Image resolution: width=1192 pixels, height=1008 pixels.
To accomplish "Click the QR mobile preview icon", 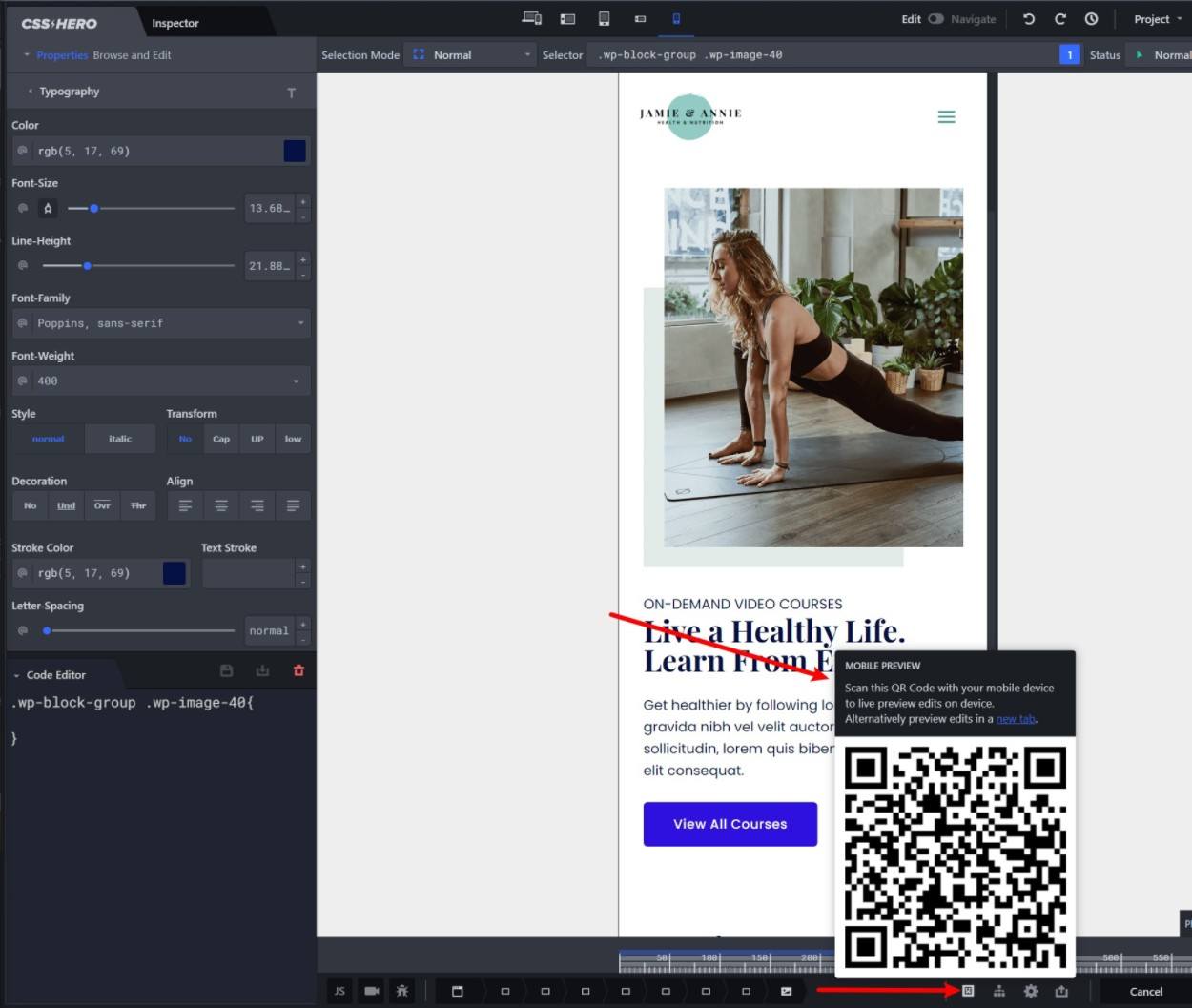I will [x=968, y=991].
